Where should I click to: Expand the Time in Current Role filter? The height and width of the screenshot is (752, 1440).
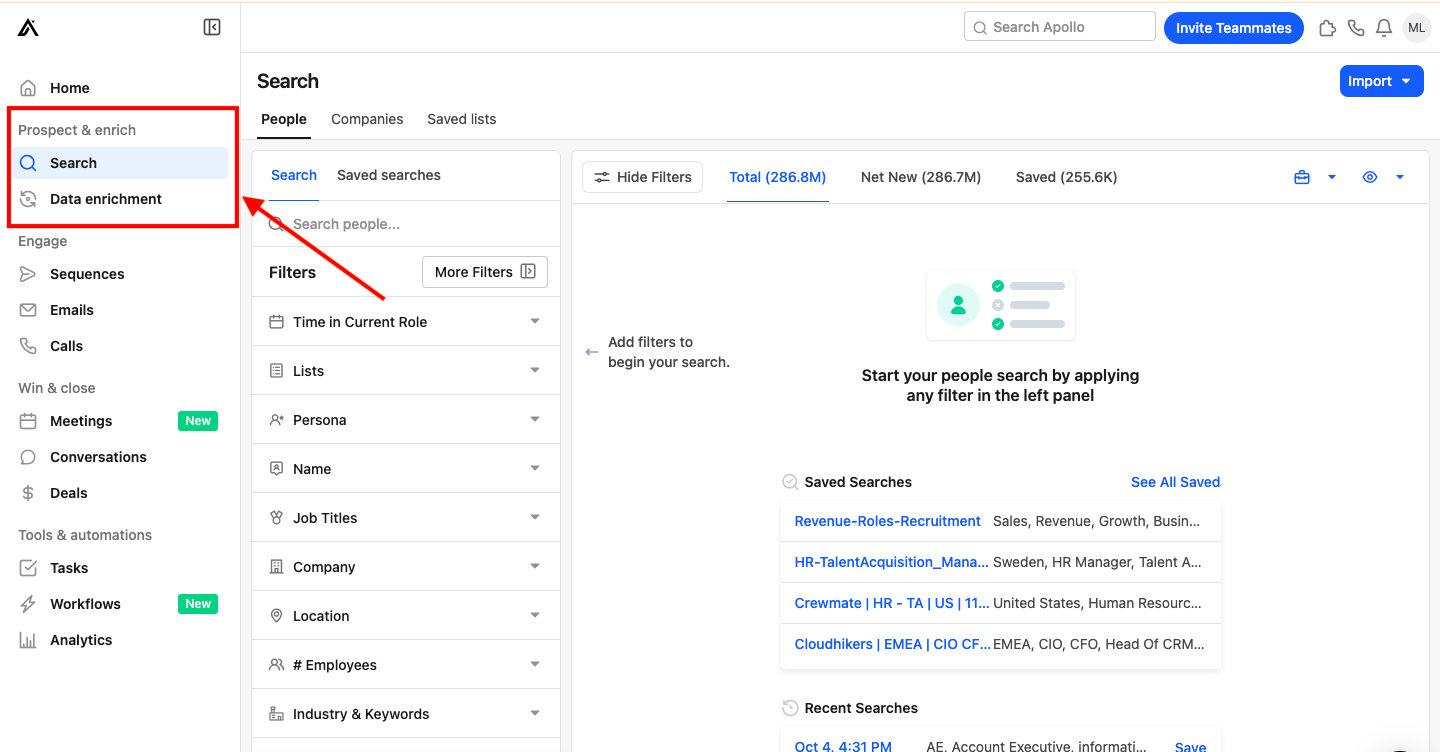(x=406, y=322)
